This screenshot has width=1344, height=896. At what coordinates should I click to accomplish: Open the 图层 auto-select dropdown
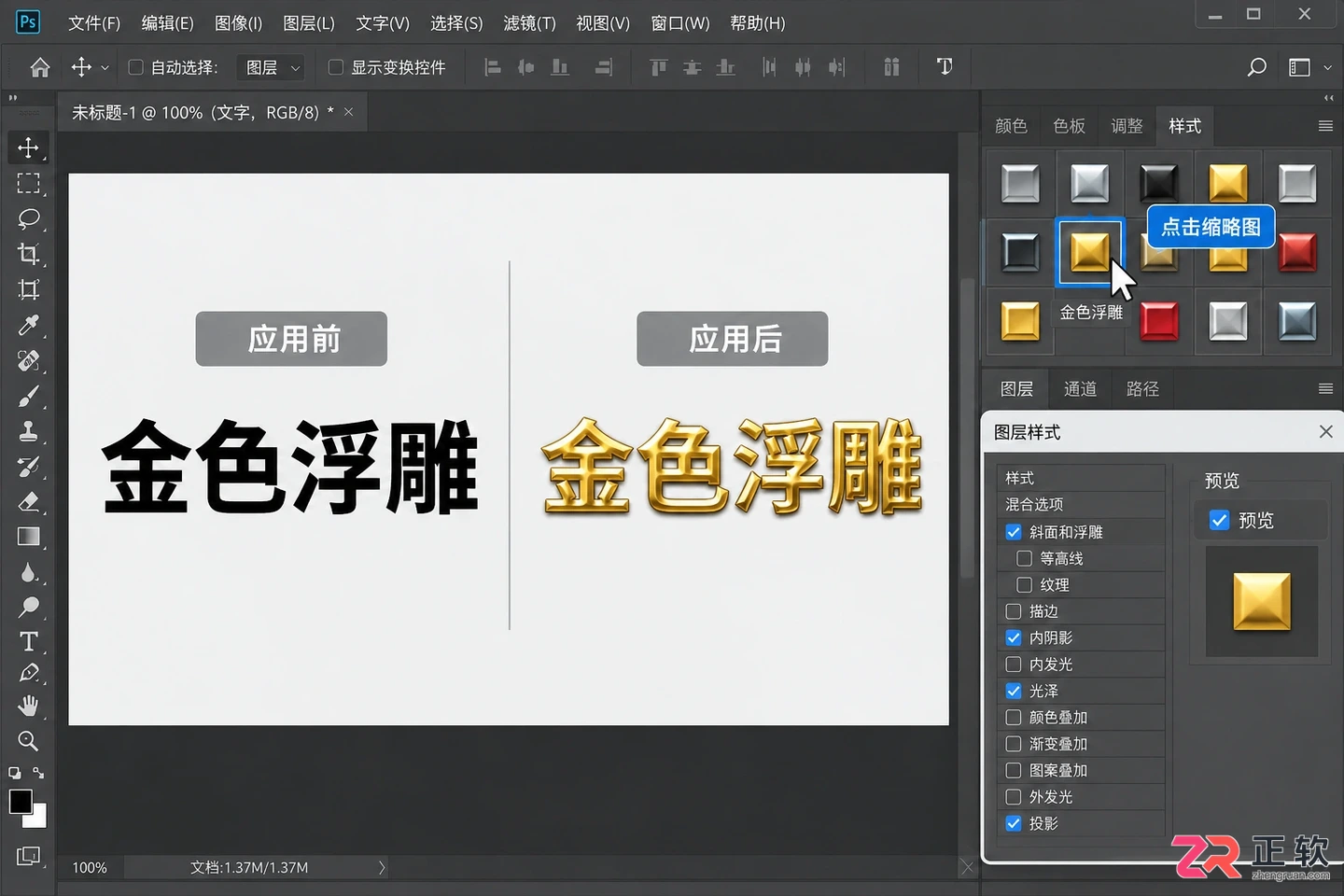click(x=270, y=67)
